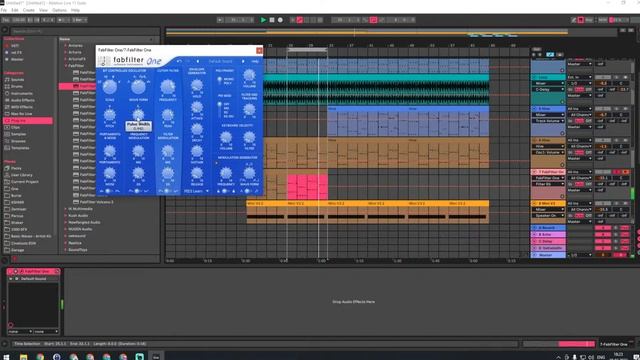This screenshot has height=360, width=640.
Task: Open Packs in Places list
Action: 16,168
